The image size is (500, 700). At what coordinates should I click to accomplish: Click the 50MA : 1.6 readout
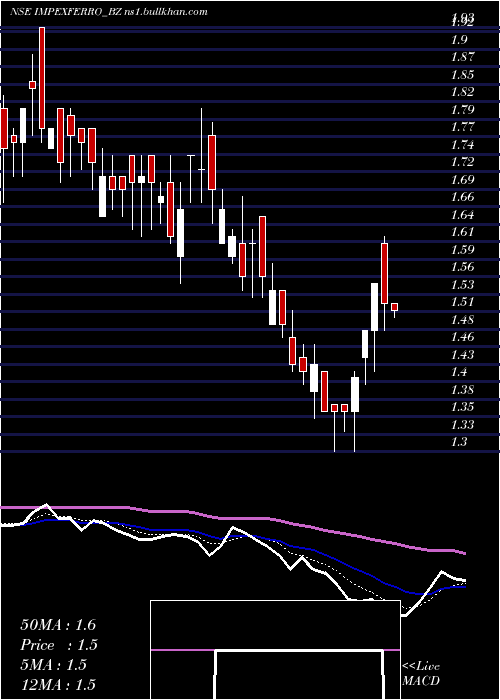[58, 625]
